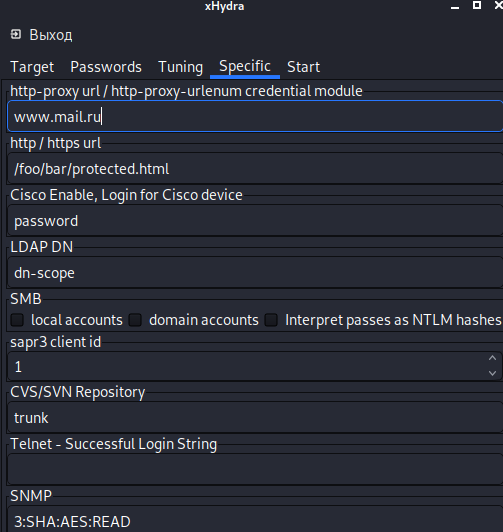Switch to the Target tab

pyautogui.click(x=32, y=67)
